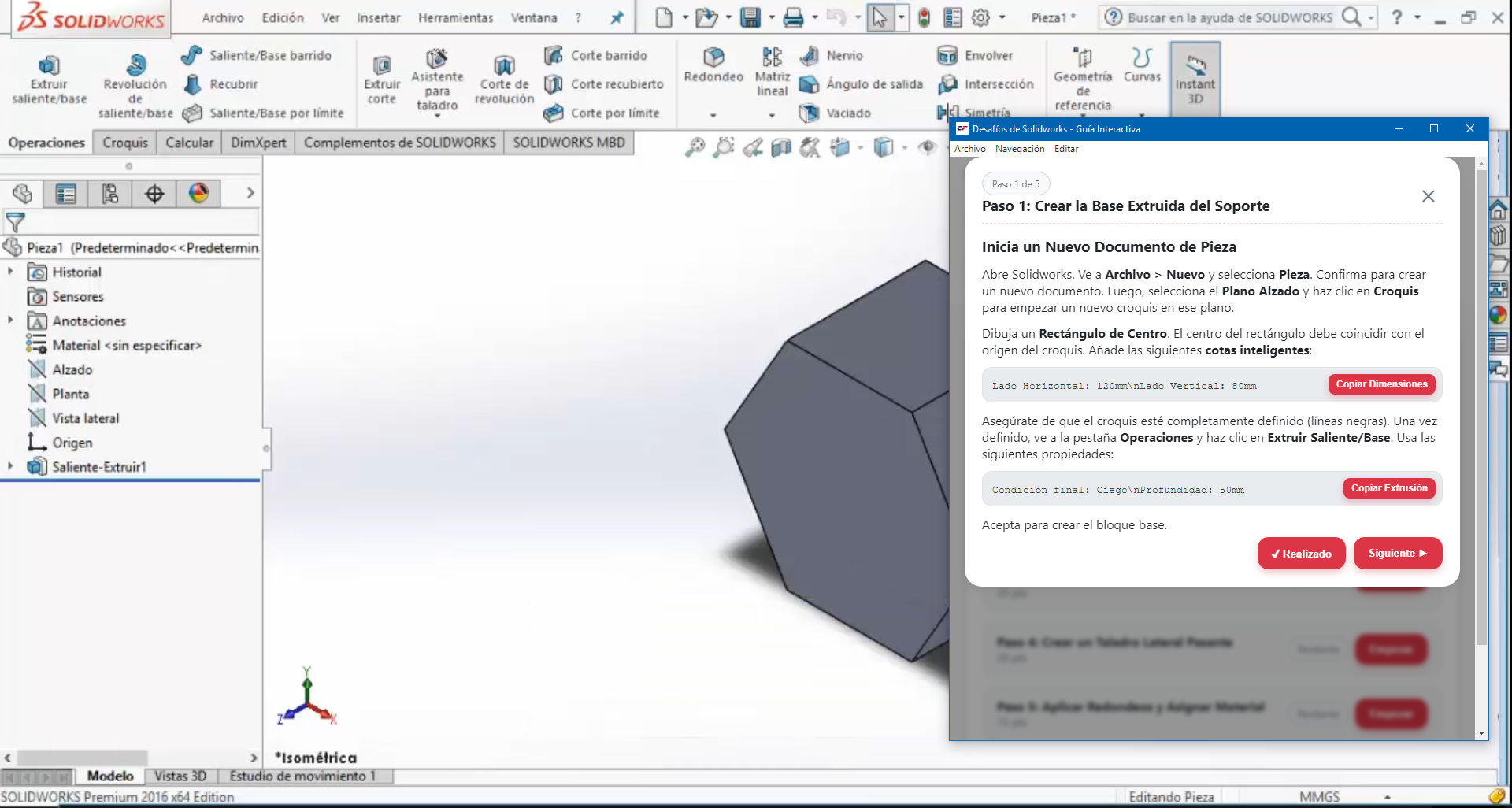Open the Matriz lineal dropdown arrow
Image resolution: width=1512 pixels, height=808 pixels.
(x=772, y=115)
